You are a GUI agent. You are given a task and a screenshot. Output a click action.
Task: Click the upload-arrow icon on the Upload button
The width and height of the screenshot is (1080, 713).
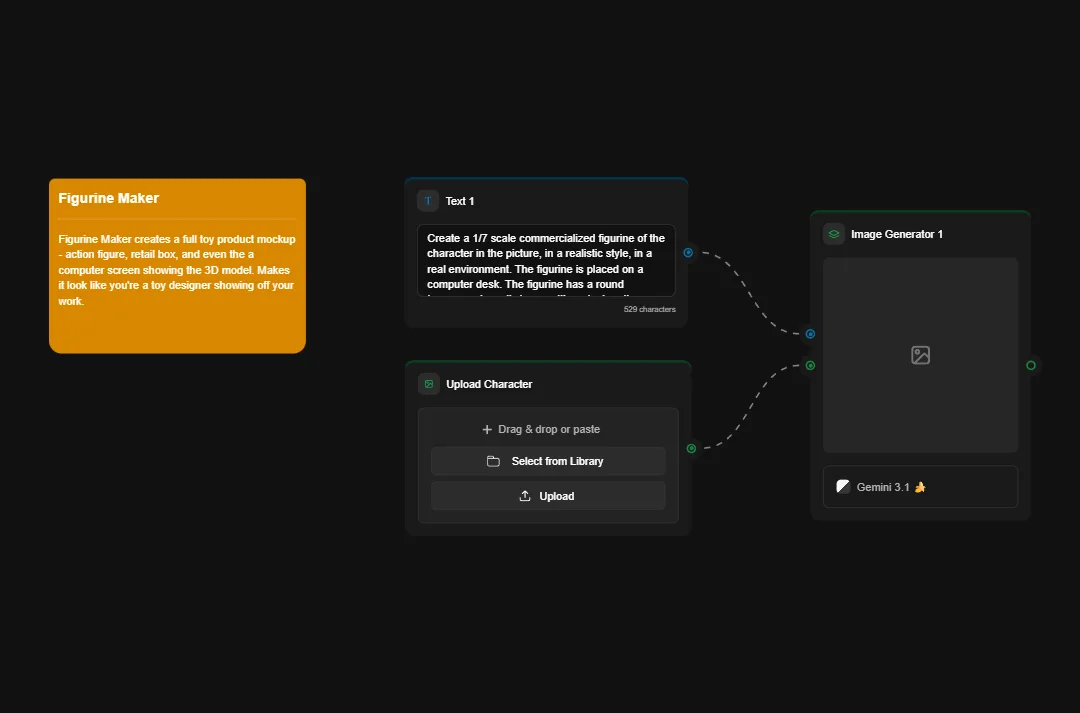[524, 495]
